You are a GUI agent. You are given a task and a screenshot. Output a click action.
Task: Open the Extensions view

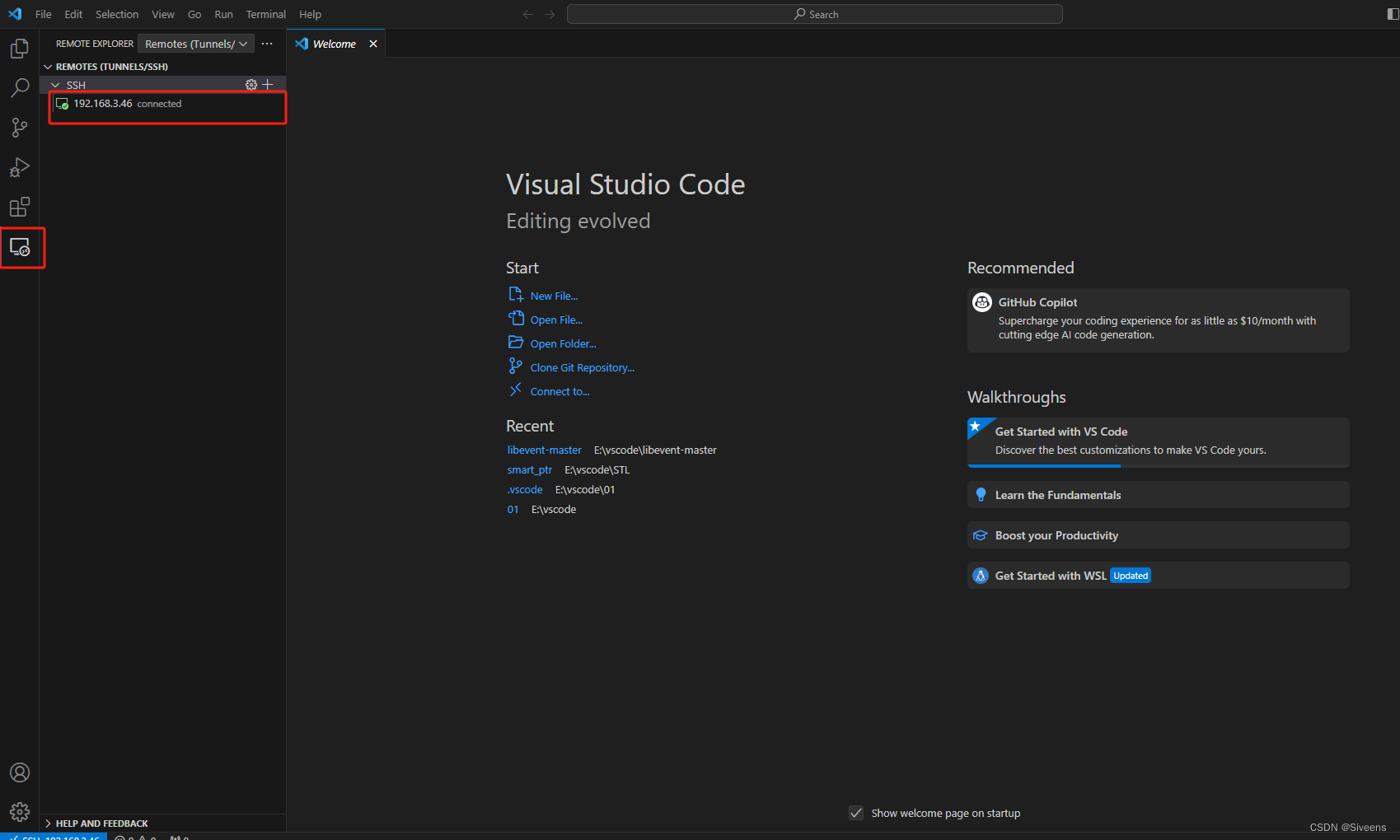coord(19,207)
